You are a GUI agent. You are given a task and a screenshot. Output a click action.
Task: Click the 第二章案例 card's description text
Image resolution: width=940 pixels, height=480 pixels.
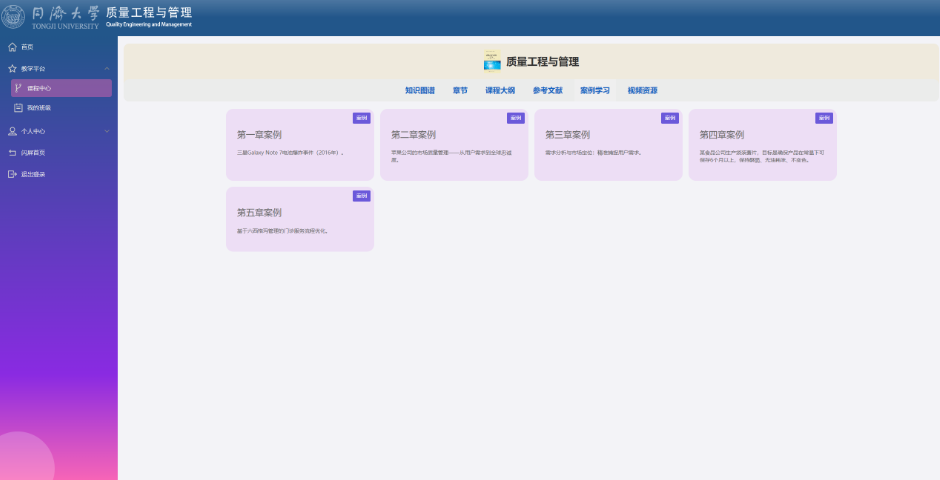point(452,156)
